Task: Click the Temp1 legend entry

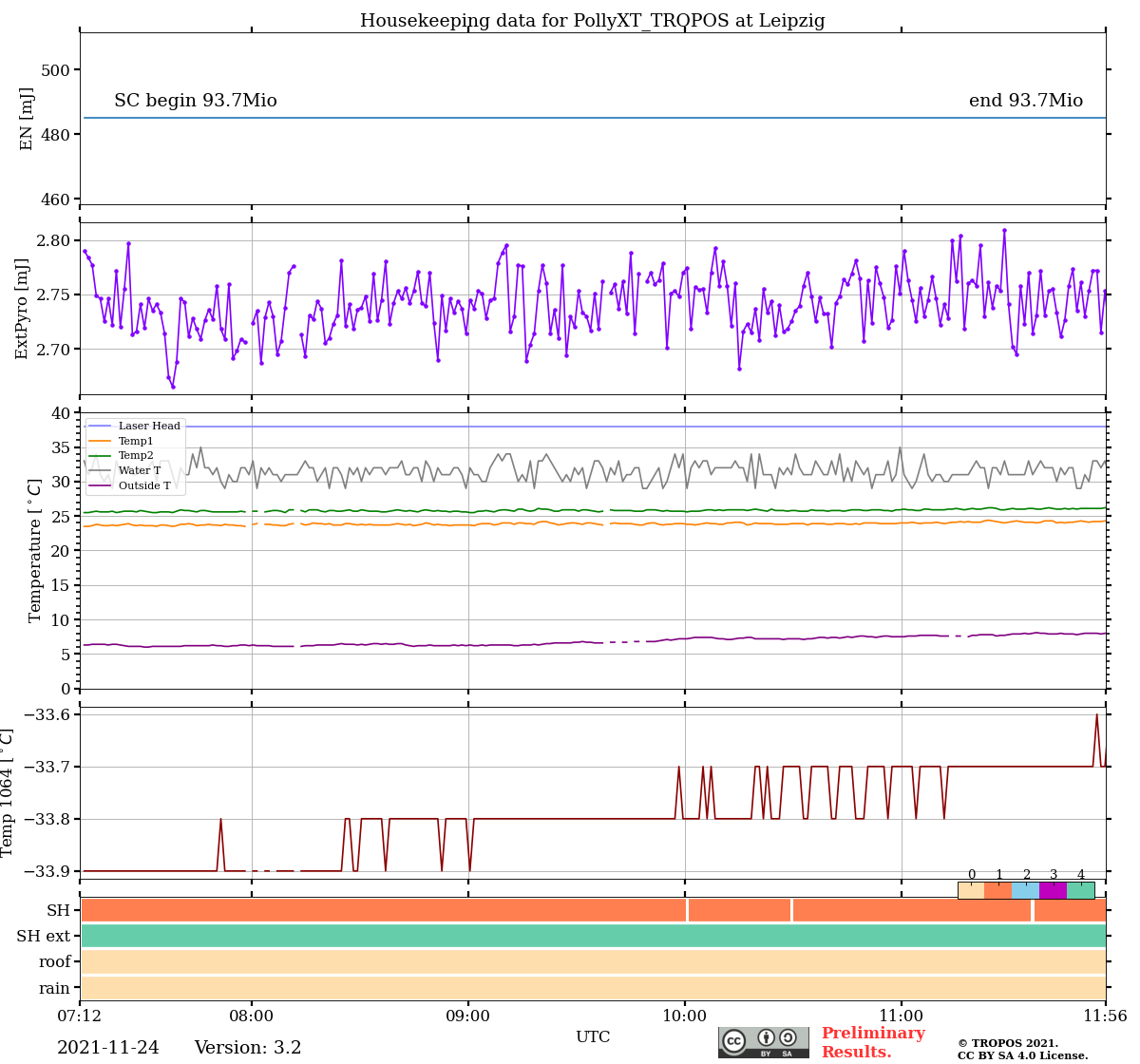Action: [121, 441]
